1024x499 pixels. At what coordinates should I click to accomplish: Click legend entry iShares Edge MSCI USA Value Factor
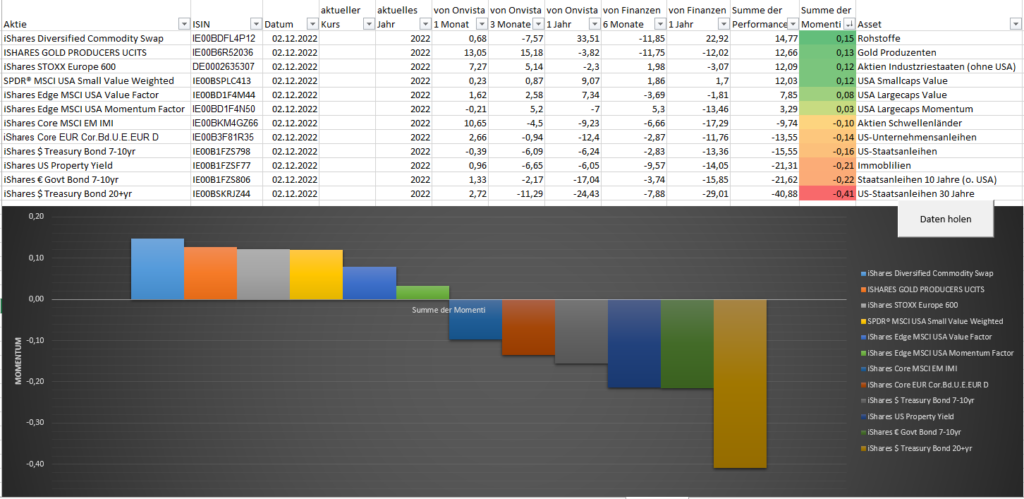[927, 337]
